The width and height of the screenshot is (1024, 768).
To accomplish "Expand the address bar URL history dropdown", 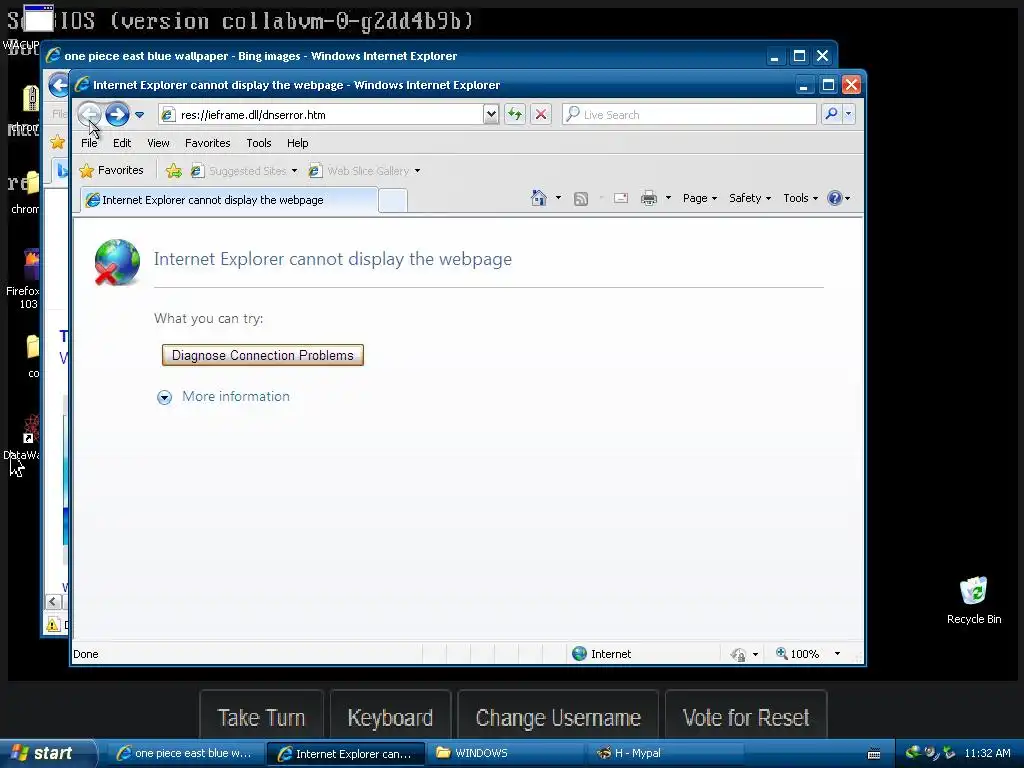I will 491,115.
